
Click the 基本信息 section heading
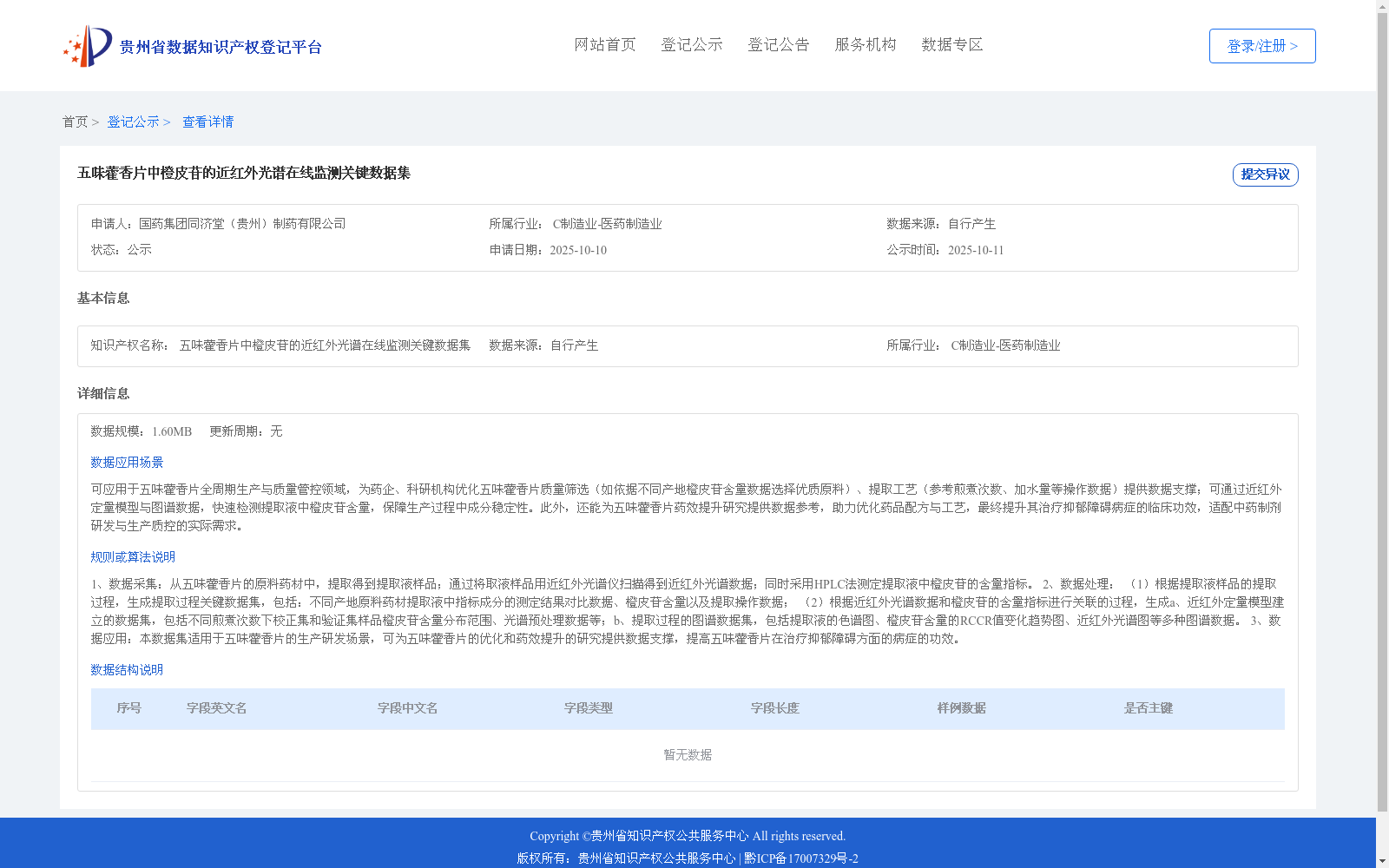point(103,299)
